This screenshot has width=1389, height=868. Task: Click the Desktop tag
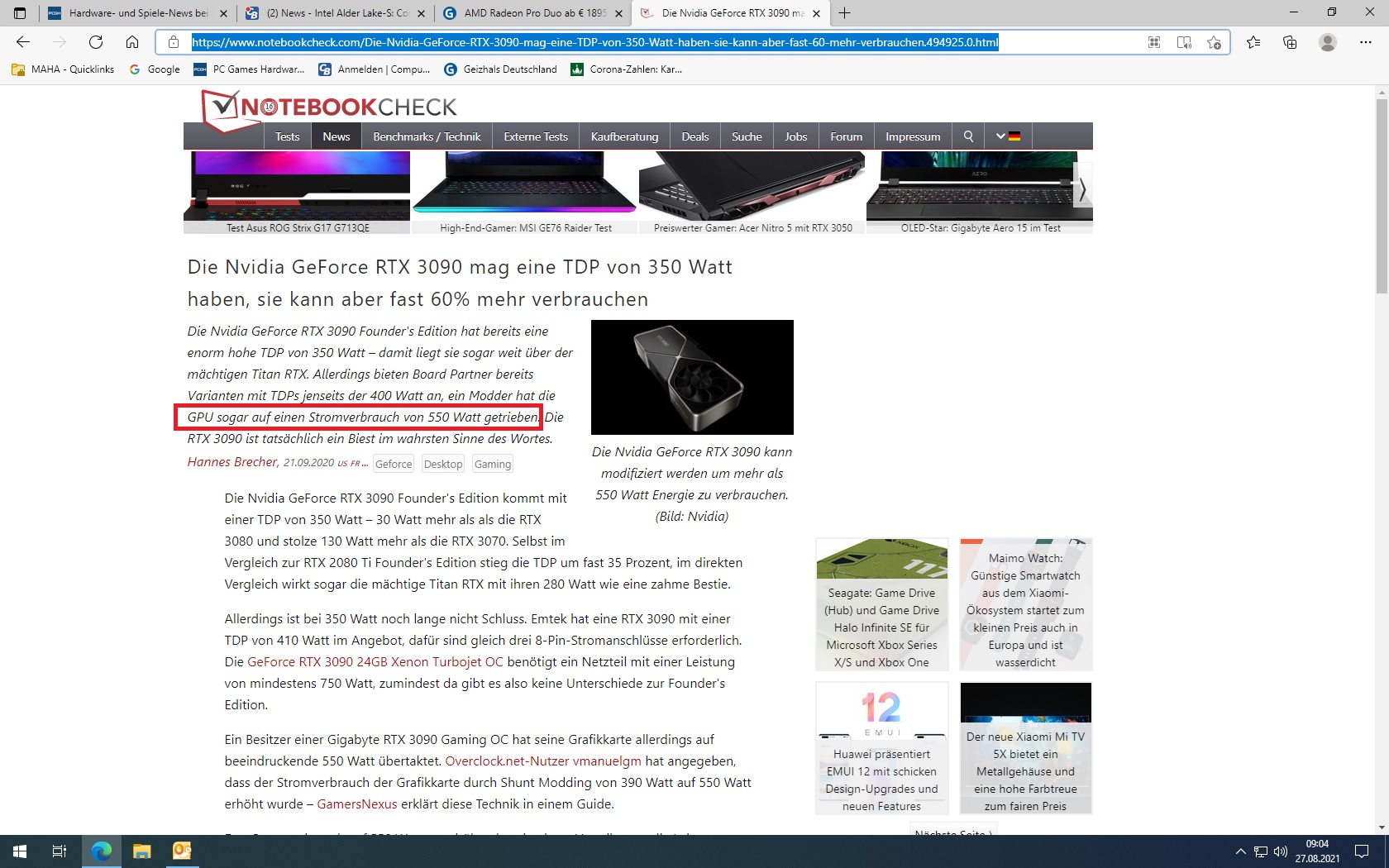click(443, 464)
